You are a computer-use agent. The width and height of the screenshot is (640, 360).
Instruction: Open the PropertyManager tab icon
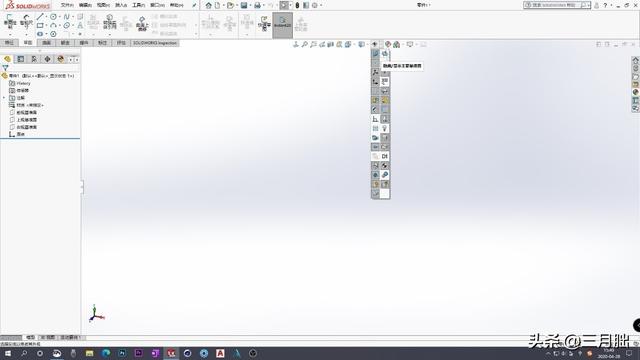coord(21,59)
